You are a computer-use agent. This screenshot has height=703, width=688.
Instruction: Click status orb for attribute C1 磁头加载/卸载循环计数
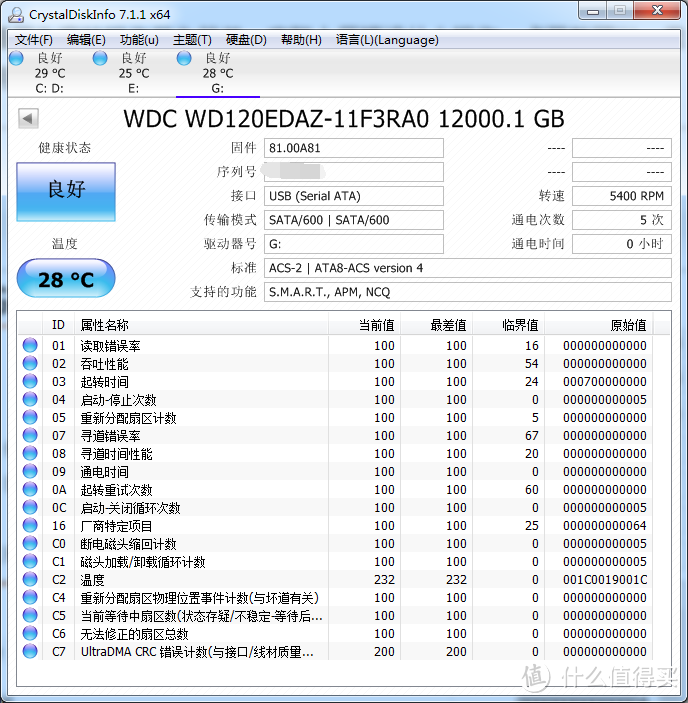click(30, 561)
